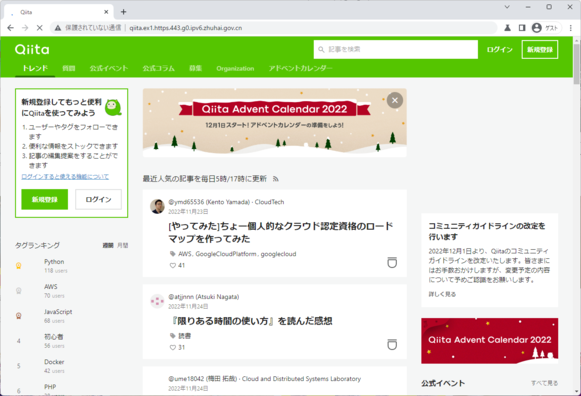Open the red Qiita Advent Calendar 2022 sidebar banner
Viewport: 581px width, 396px height.
(x=489, y=341)
